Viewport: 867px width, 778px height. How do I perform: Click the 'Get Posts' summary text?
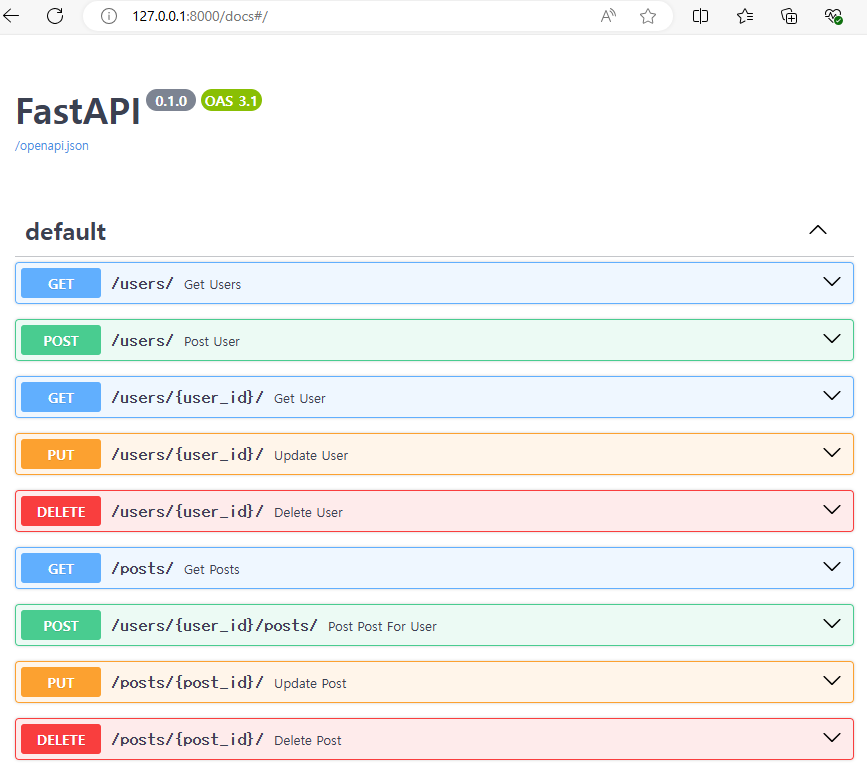tap(212, 569)
